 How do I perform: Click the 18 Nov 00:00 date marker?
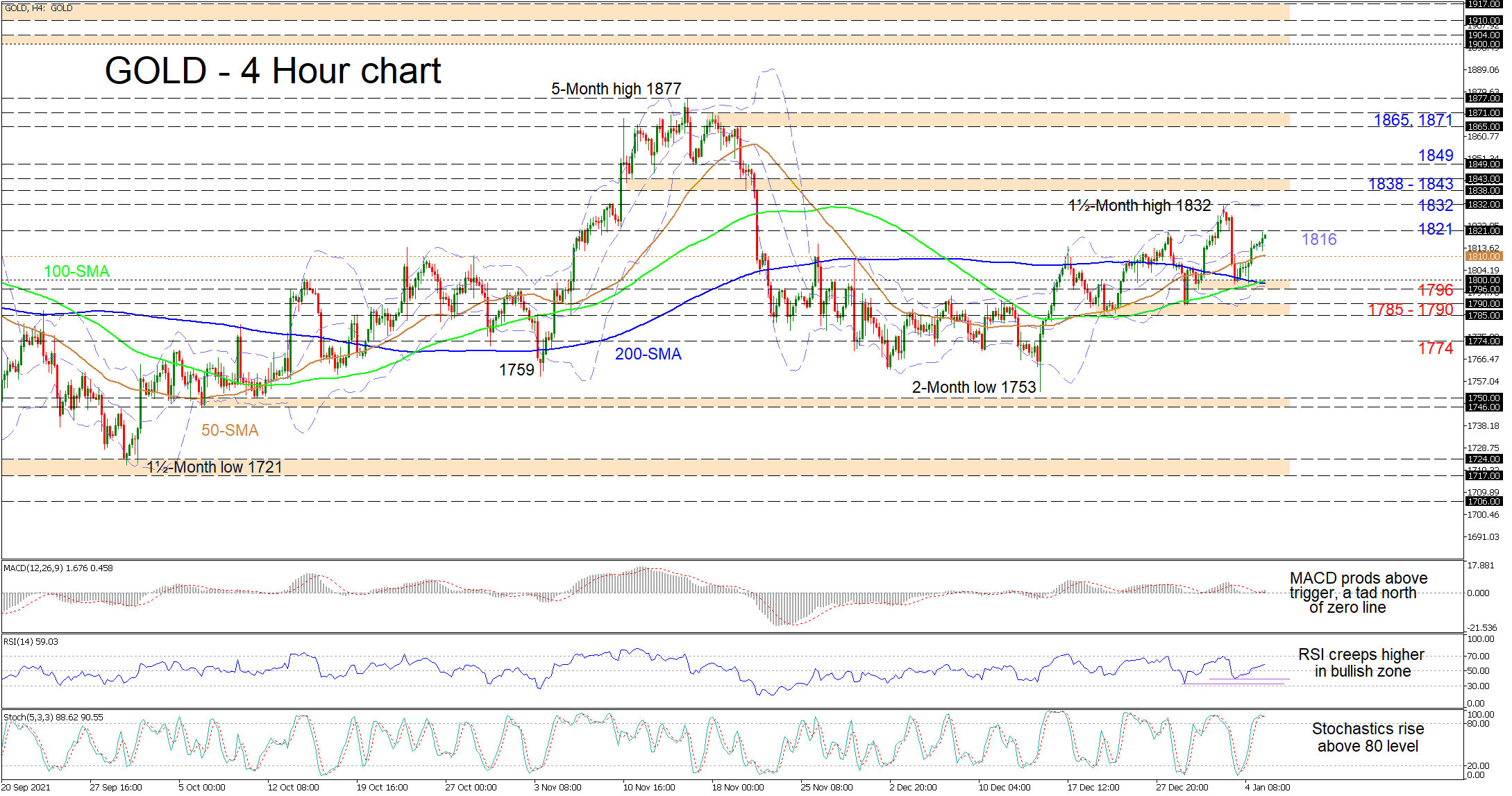737,787
